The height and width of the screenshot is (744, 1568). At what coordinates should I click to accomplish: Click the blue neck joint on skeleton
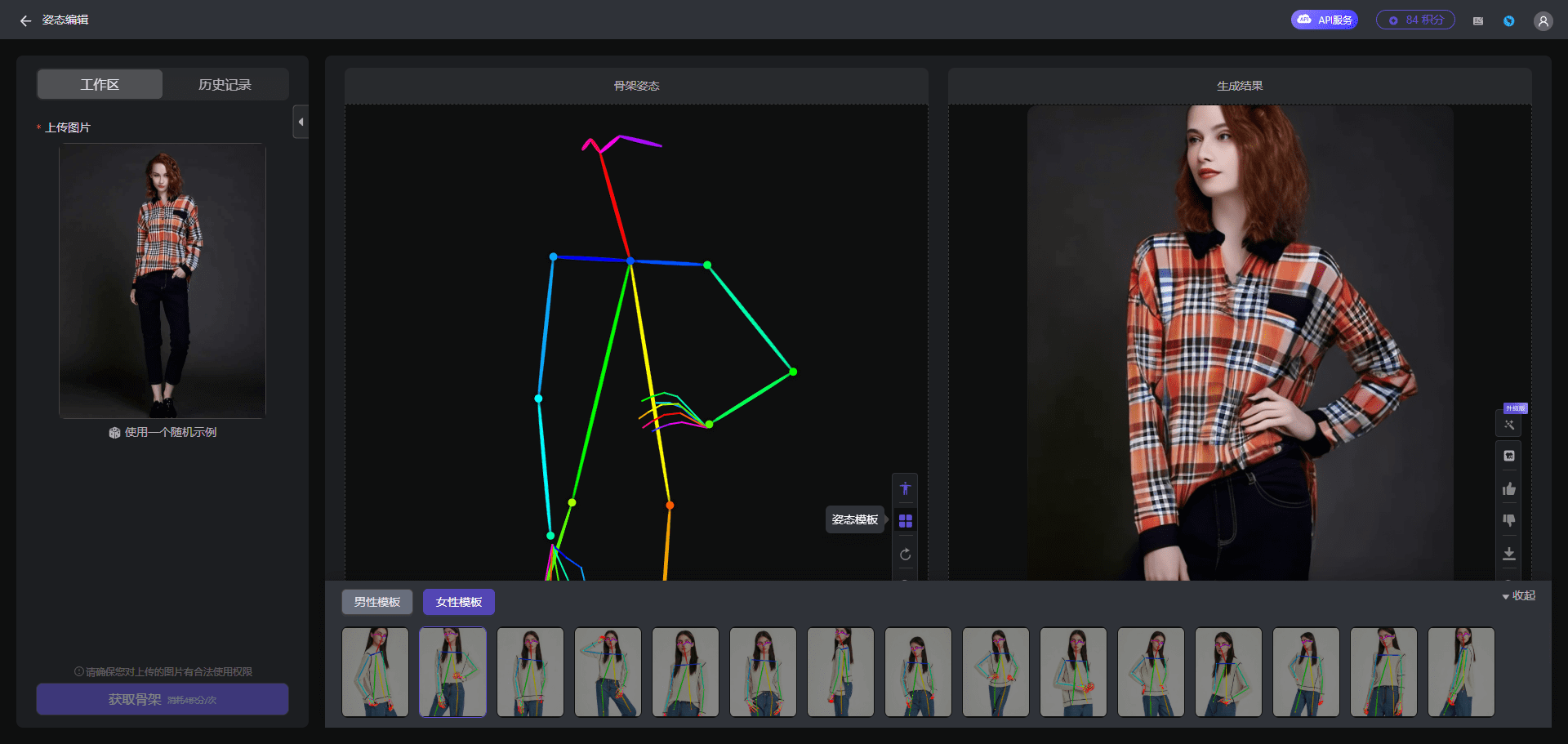(x=630, y=261)
